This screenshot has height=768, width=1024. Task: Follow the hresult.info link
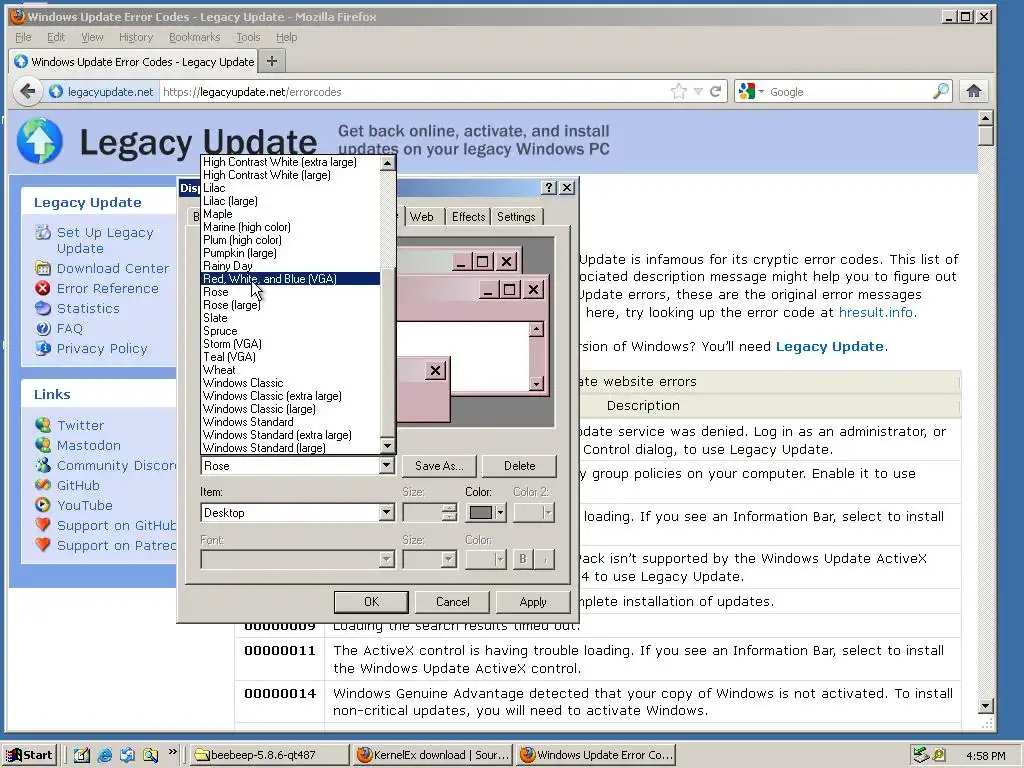point(876,312)
